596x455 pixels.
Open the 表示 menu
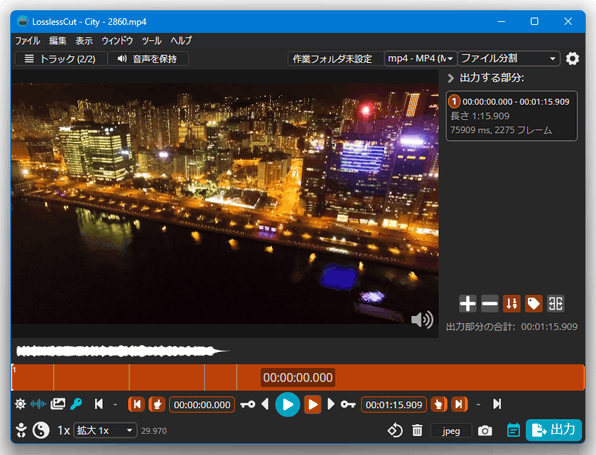[x=84, y=41]
